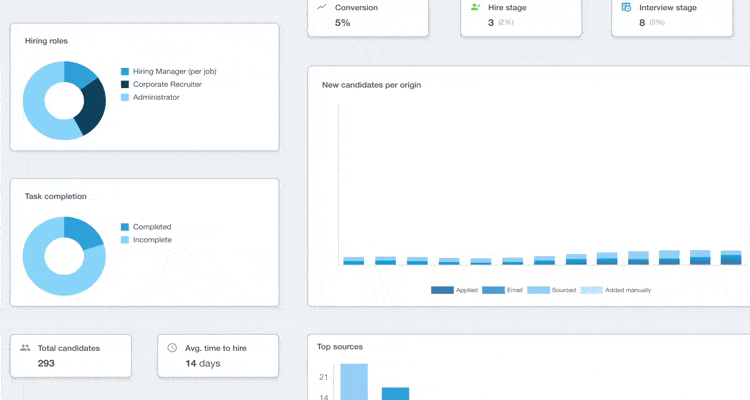
Task: Click the dark Corporate Recruiter donut segment
Action: click(94, 108)
